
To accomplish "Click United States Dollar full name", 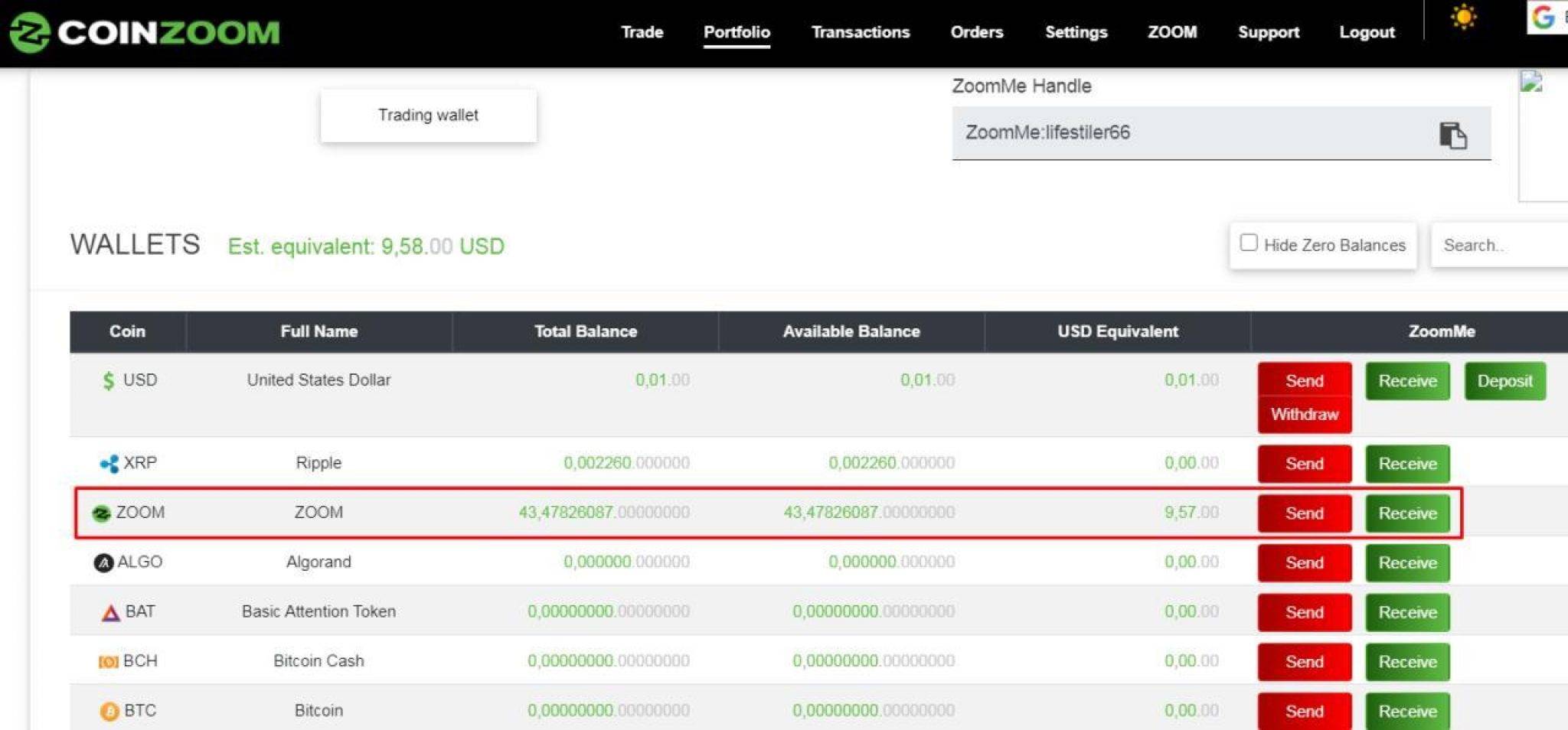I will tap(318, 380).
